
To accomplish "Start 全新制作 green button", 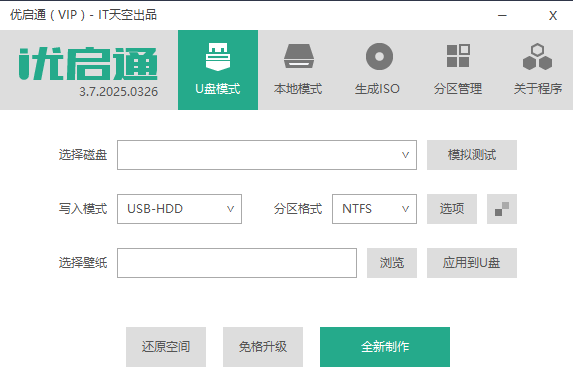I will 385,347.
